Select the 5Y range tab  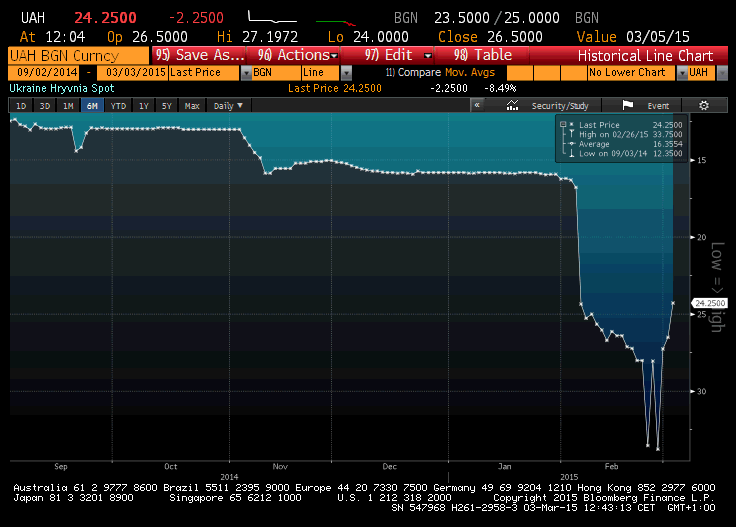pyautogui.click(x=167, y=106)
